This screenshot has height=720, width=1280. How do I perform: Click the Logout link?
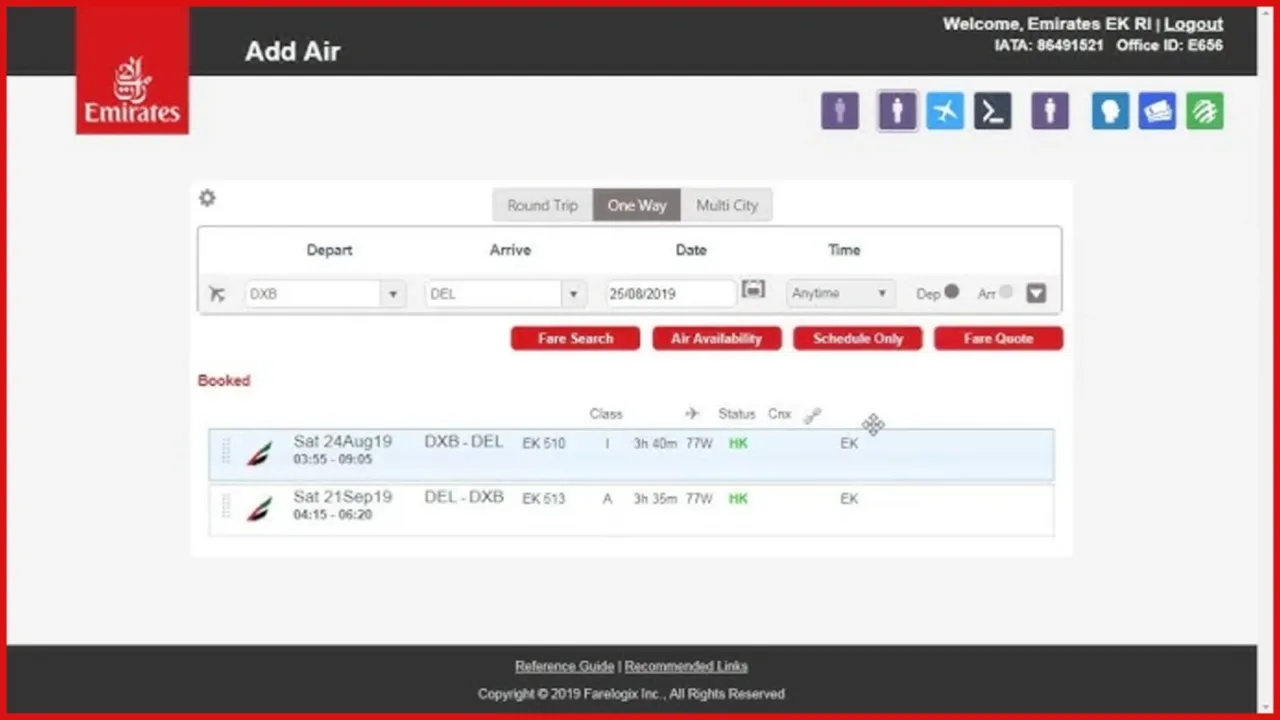click(1193, 24)
